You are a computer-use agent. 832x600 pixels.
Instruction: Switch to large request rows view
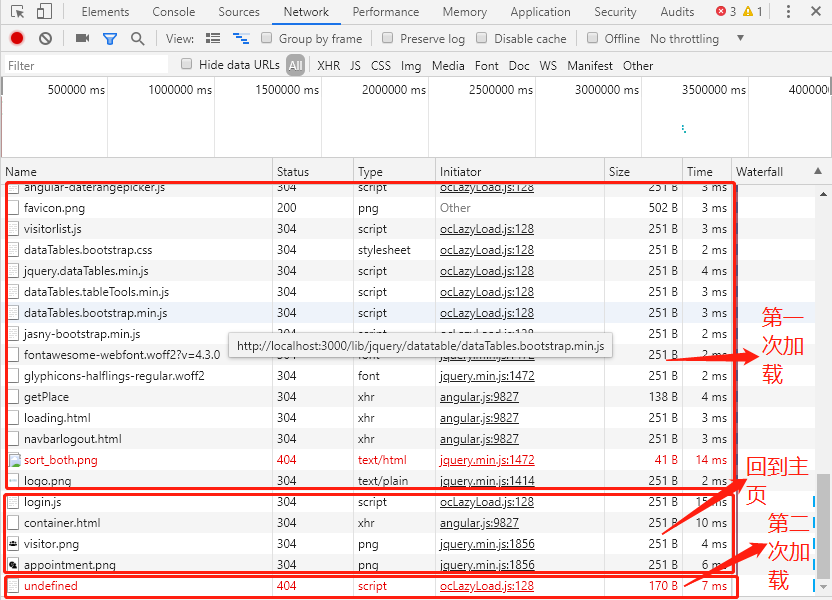213,38
